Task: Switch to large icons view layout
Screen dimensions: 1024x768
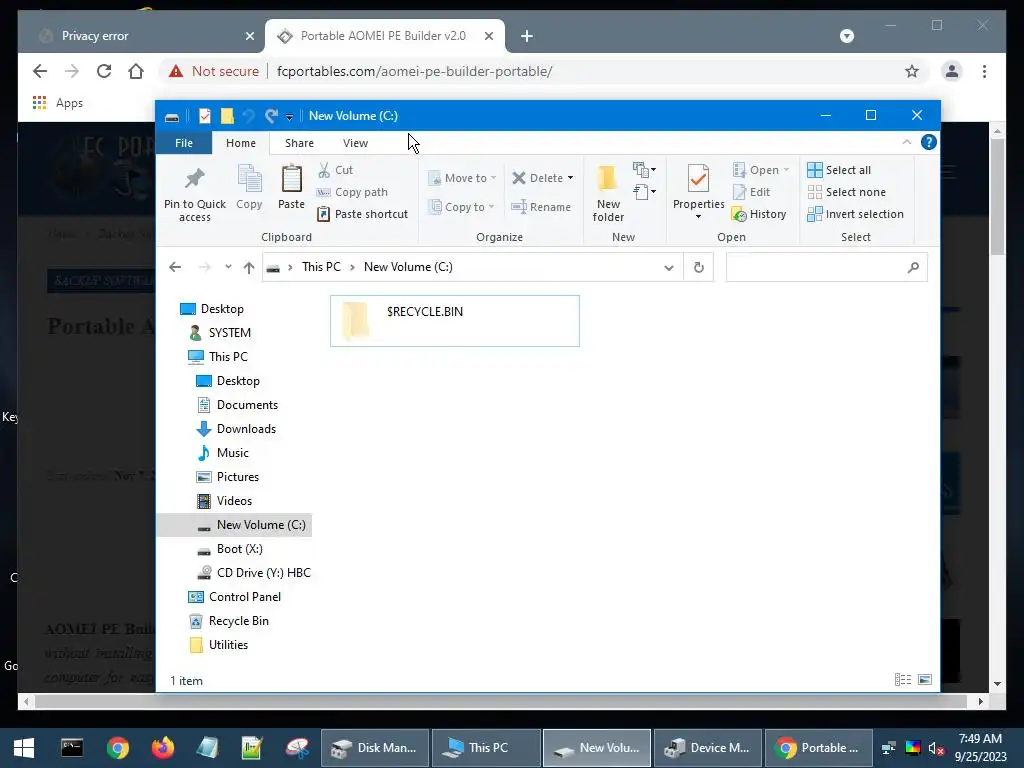Action: point(925,680)
